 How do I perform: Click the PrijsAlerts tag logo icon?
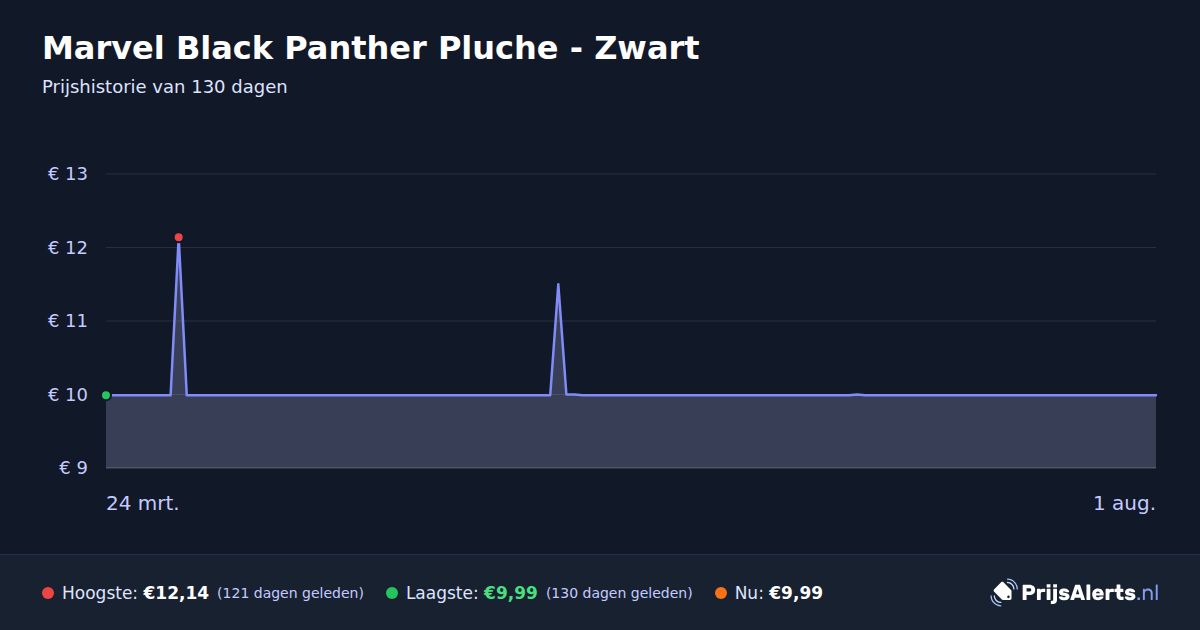(1003, 592)
